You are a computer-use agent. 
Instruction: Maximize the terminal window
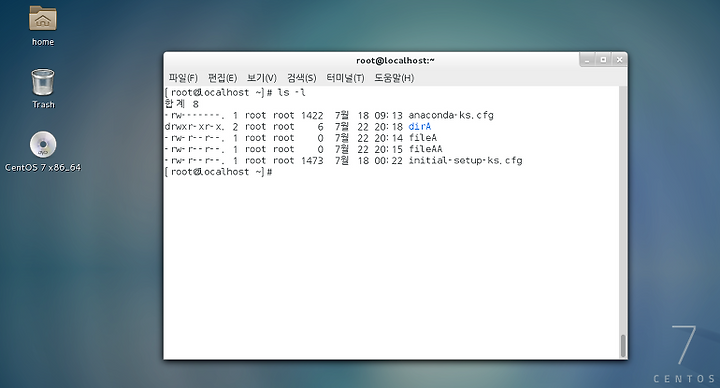603,60
